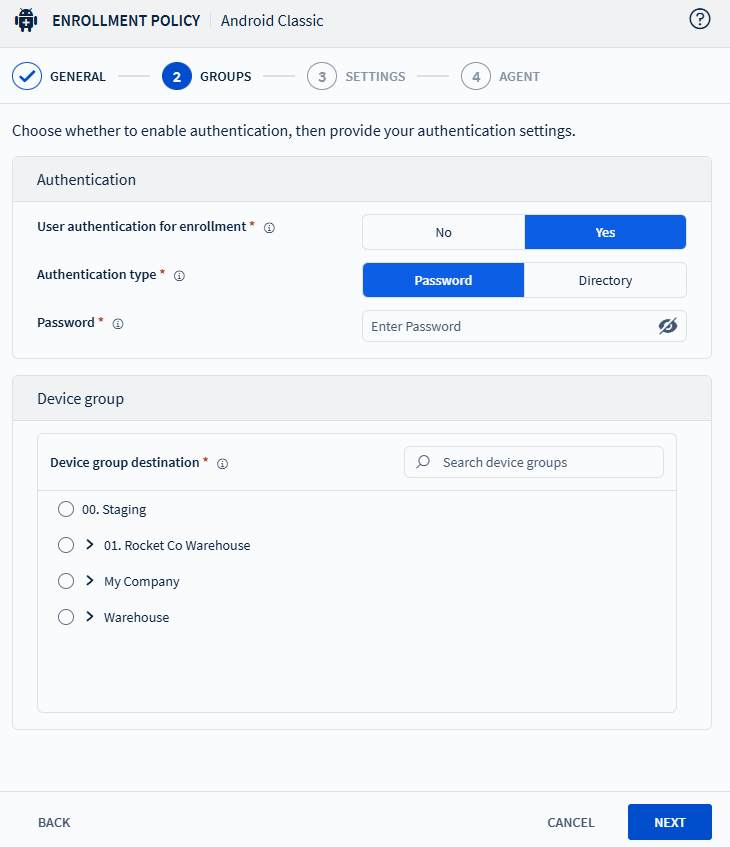This screenshot has height=847, width=730.
Task: Click the General step checkmark icon
Action: coord(26,76)
